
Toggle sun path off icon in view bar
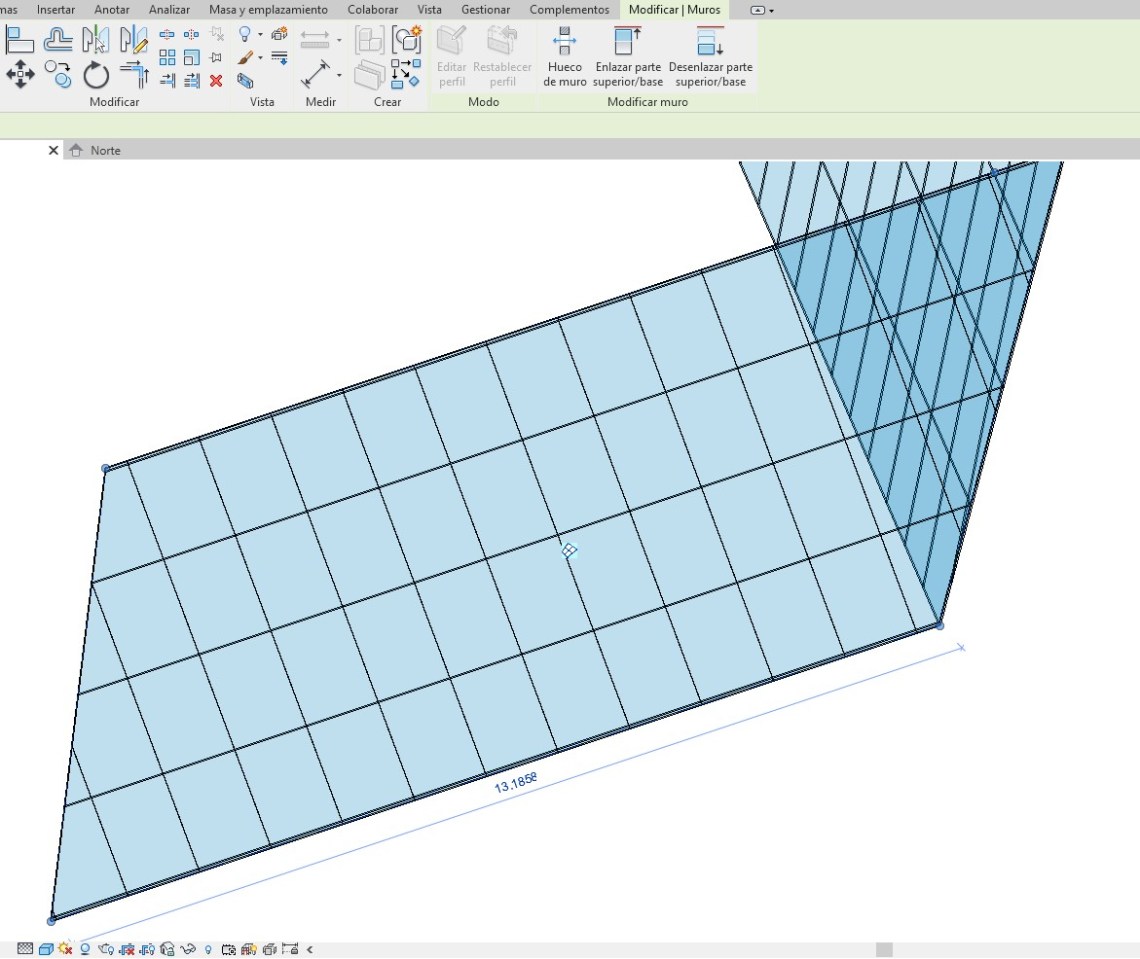tap(66, 949)
